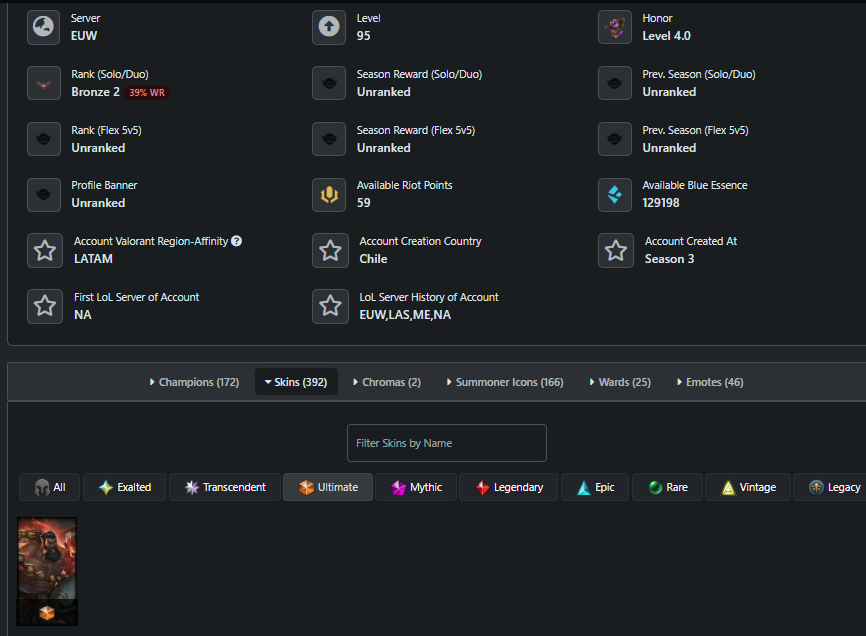Open the Ultimate skin thumbnail

[47, 571]
